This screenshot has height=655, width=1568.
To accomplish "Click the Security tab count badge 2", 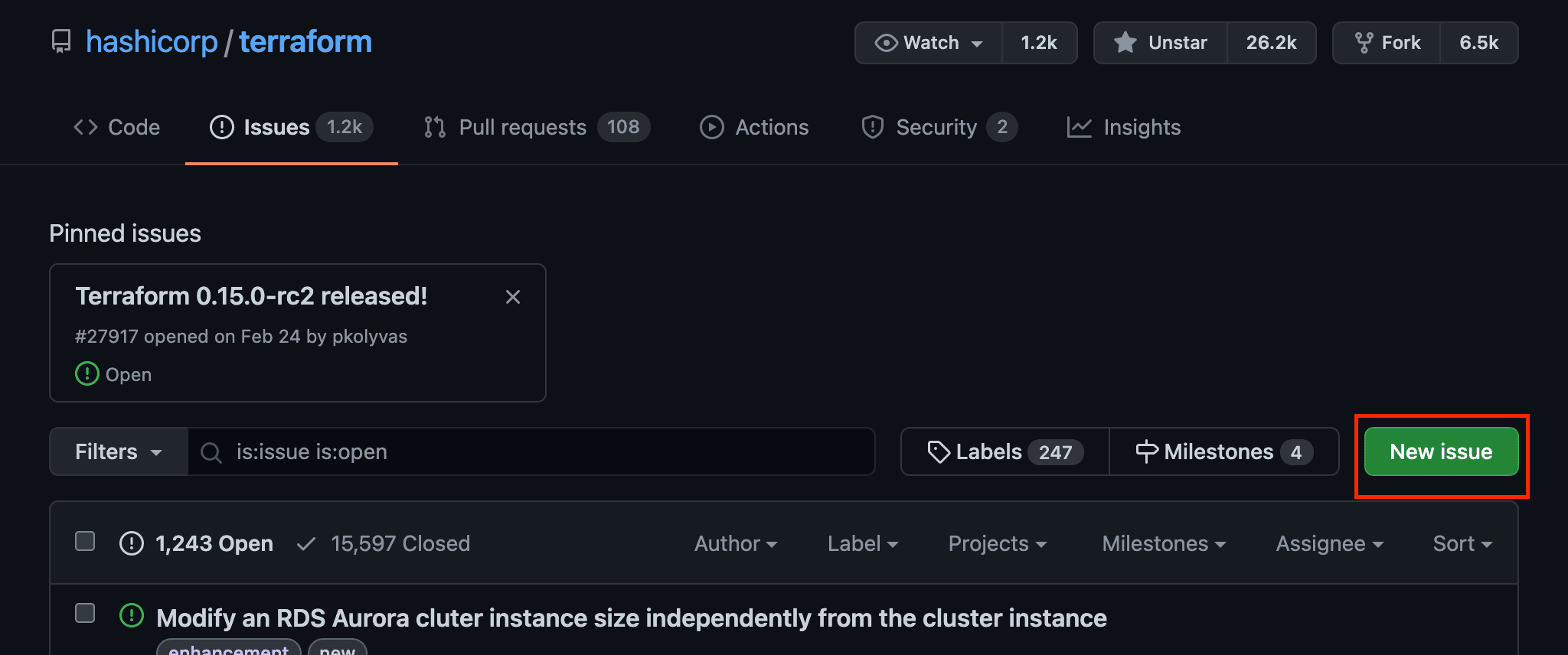I will pos(1001,127).
